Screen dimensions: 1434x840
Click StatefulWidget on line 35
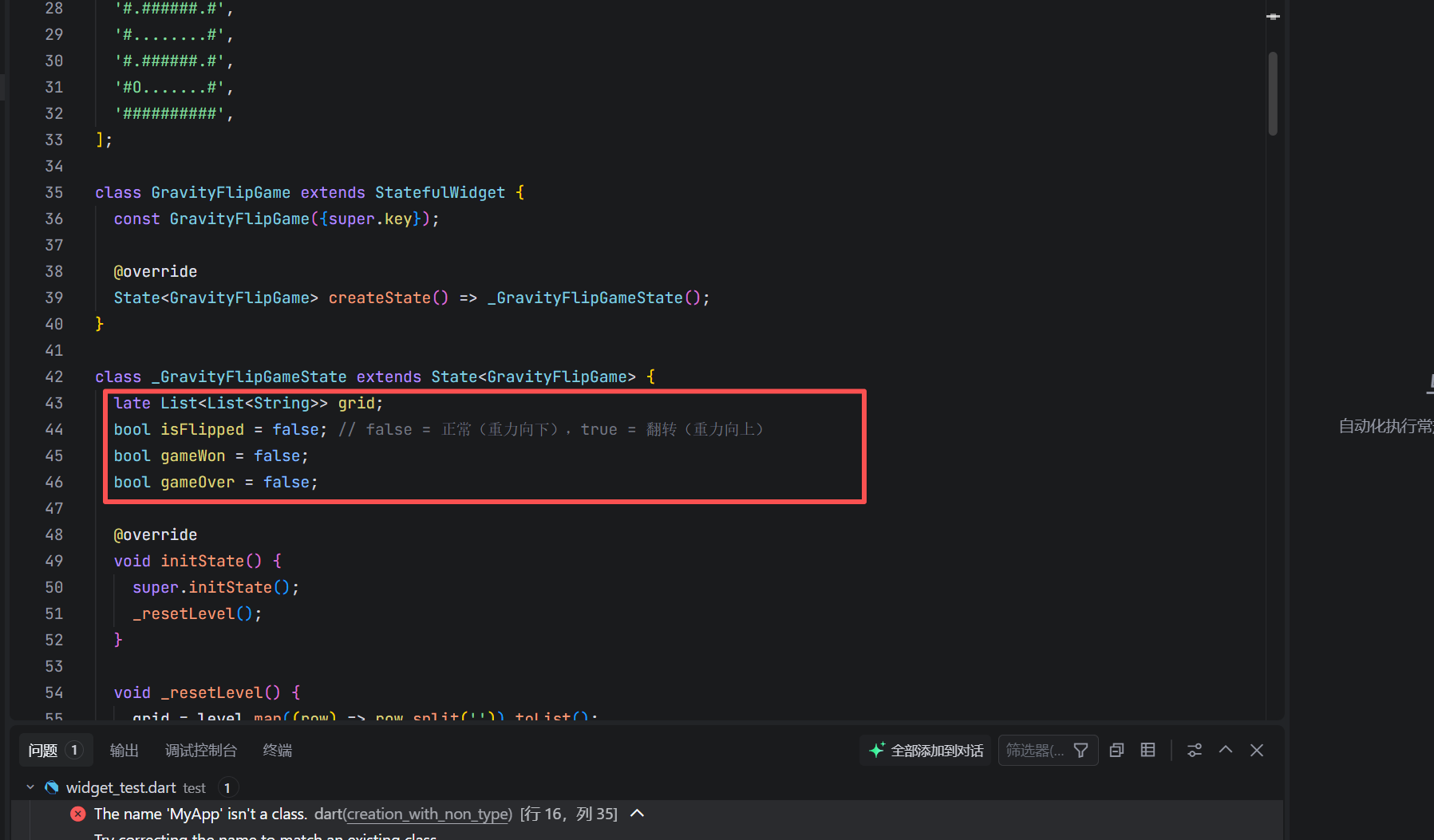pos(440,192)
